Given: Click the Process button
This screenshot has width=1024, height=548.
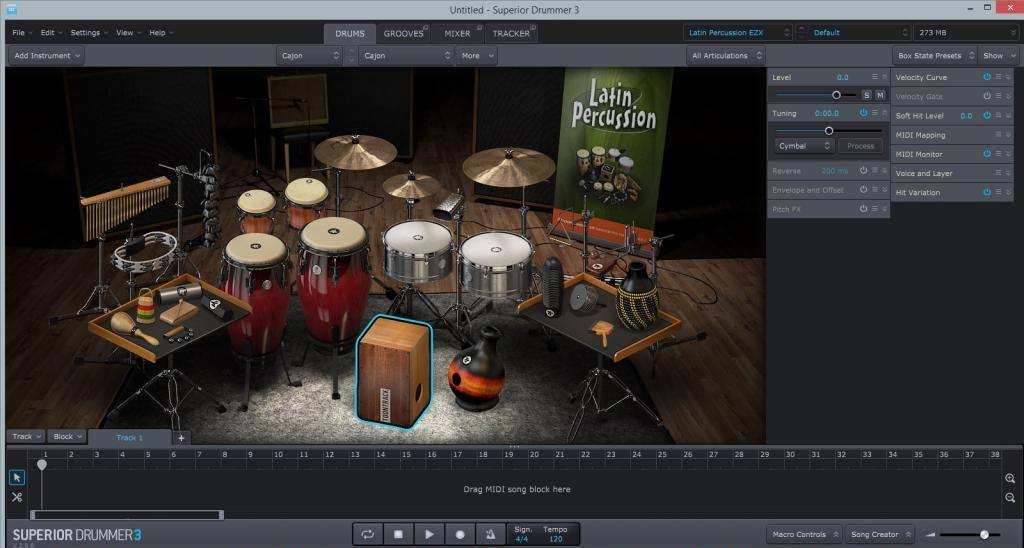Looking at the screenshot, I should 861,146.
